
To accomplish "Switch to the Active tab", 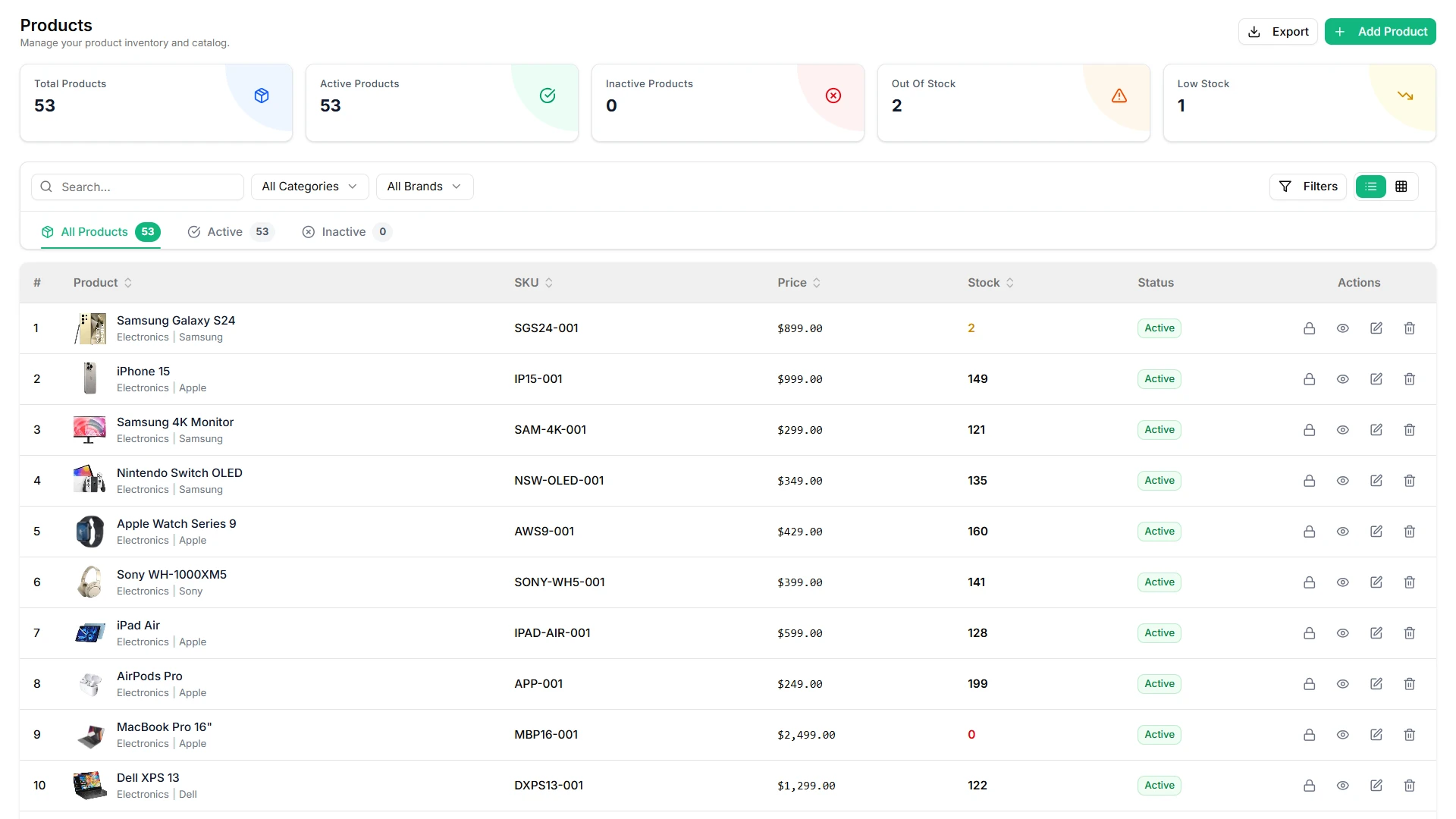I will (230, 232).
